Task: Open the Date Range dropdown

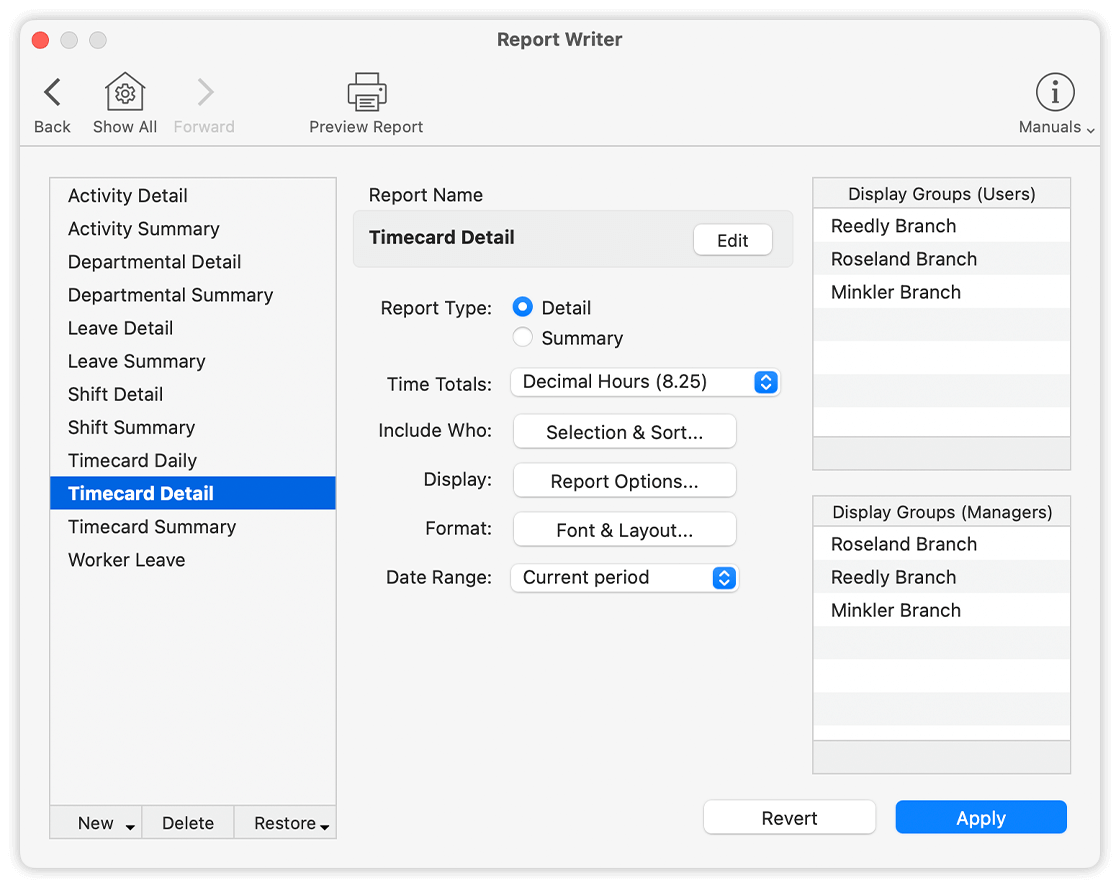Action: [x=624, y=578]
